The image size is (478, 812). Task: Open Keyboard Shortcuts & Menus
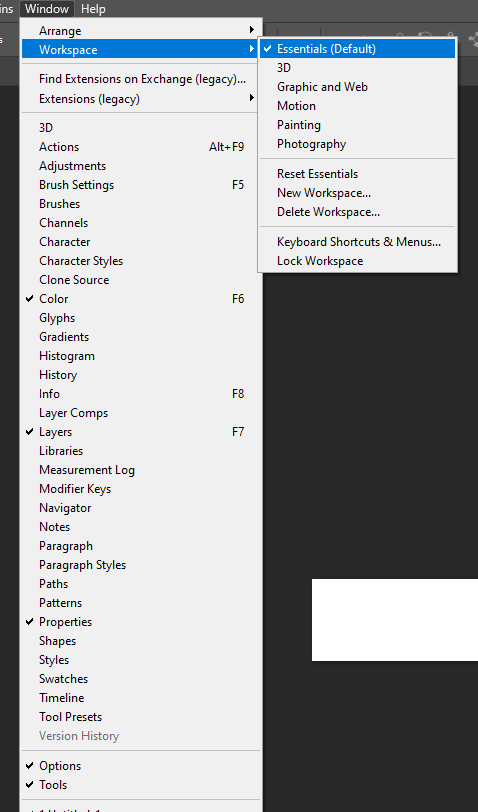coord(357,242)
